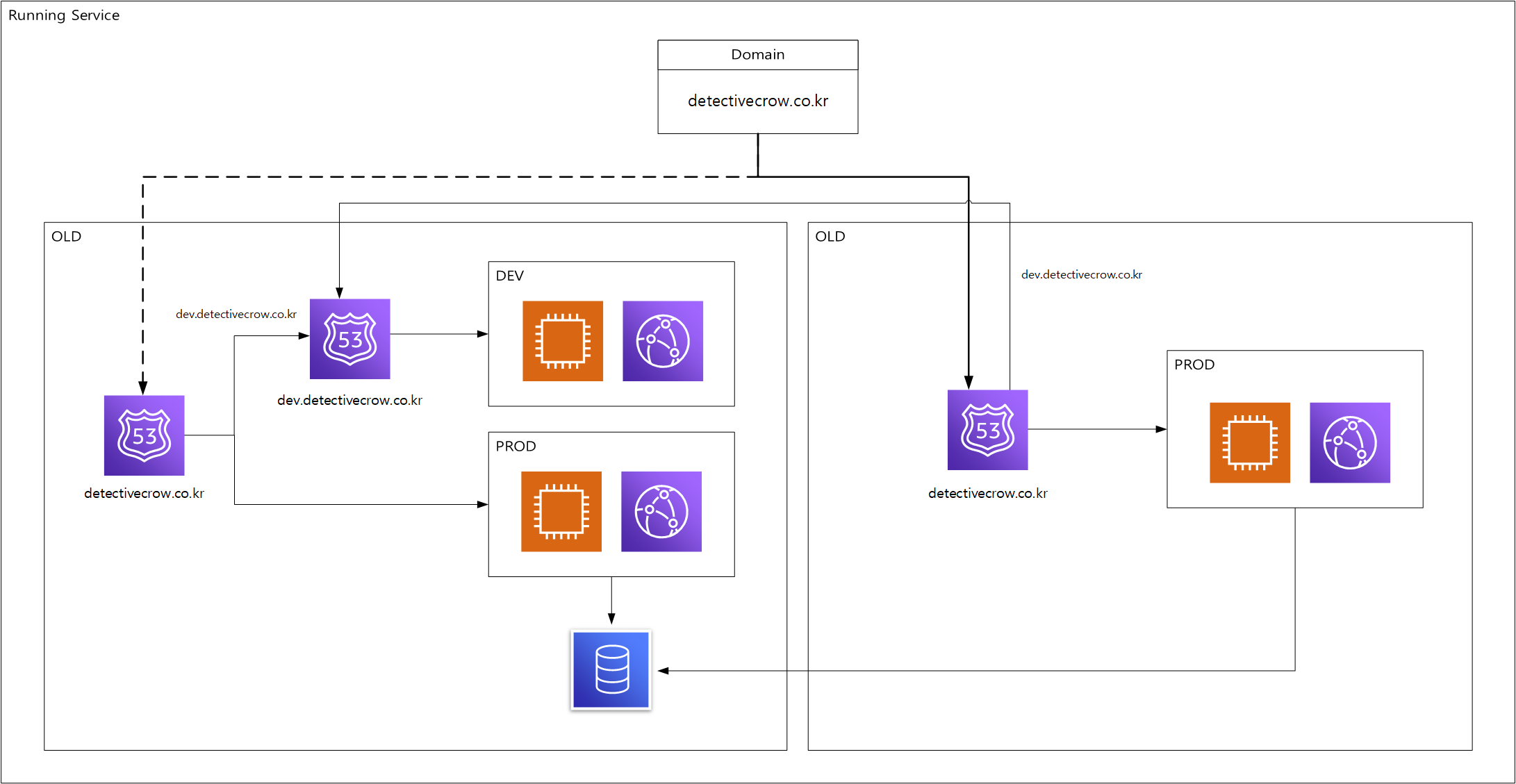Select the left PROD container label
This screenshot has height=784, width=1516.
click(516, 447)
